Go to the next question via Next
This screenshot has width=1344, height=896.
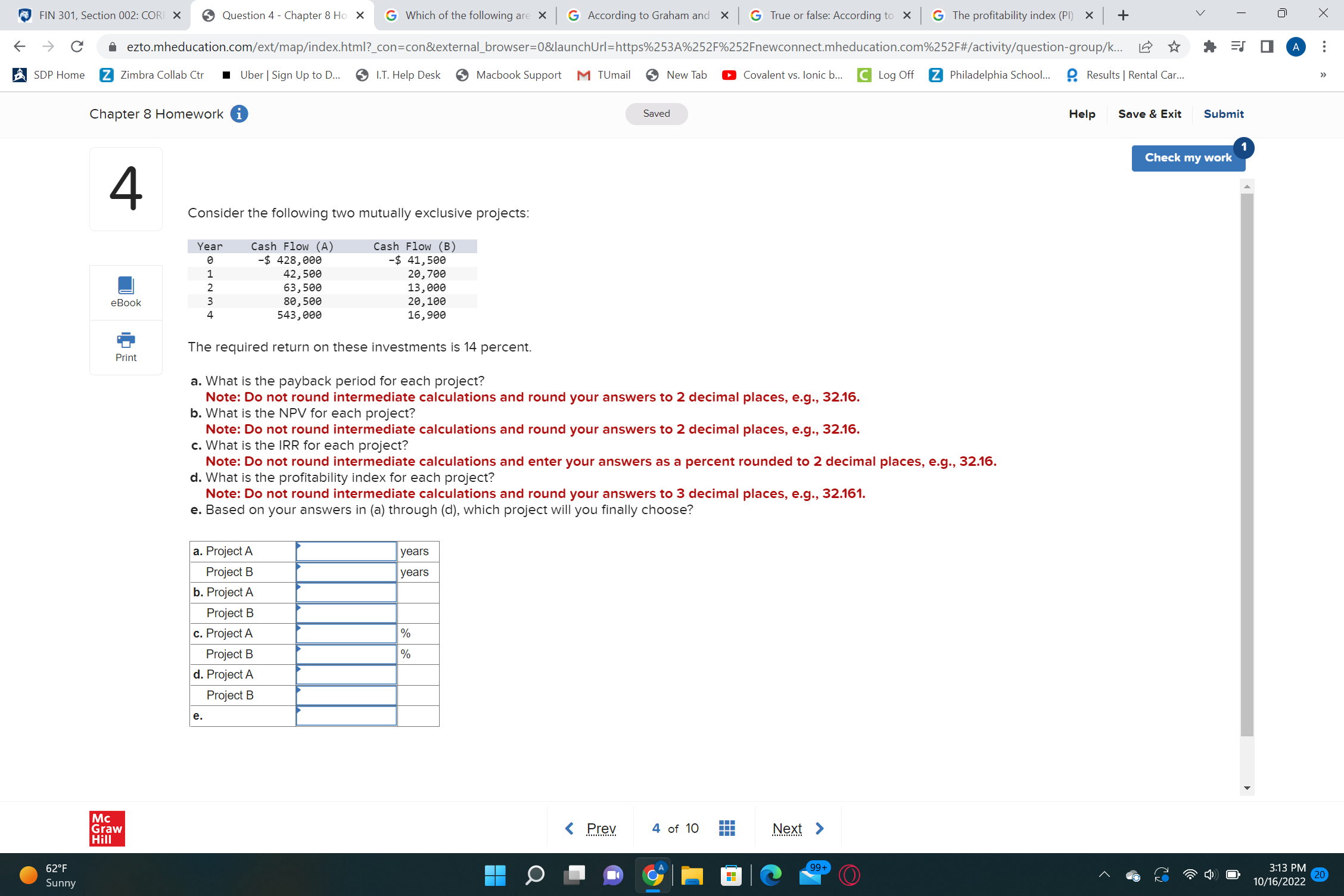(x=787, y=827)
